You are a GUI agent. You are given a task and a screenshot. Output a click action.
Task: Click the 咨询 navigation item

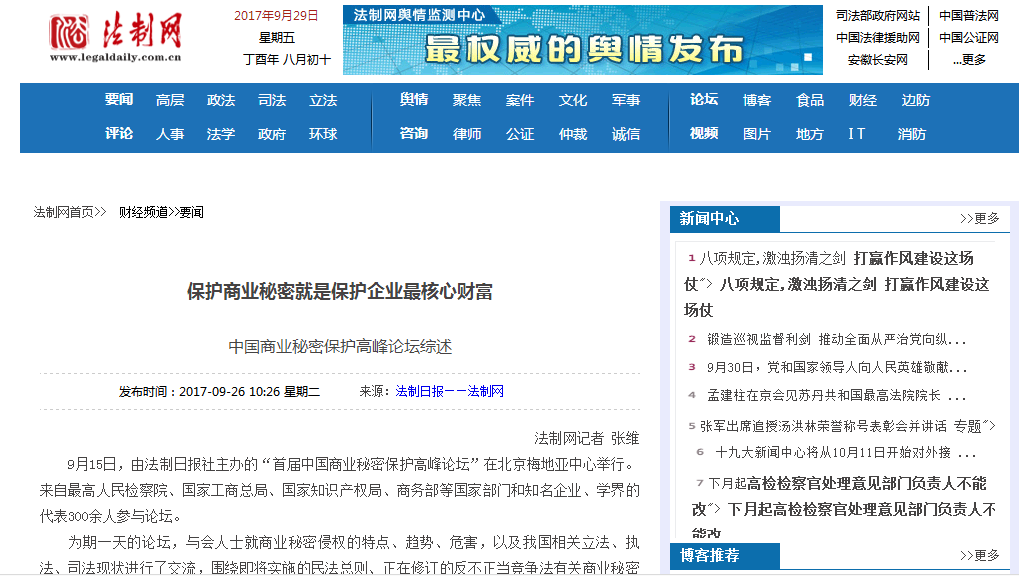414,133
